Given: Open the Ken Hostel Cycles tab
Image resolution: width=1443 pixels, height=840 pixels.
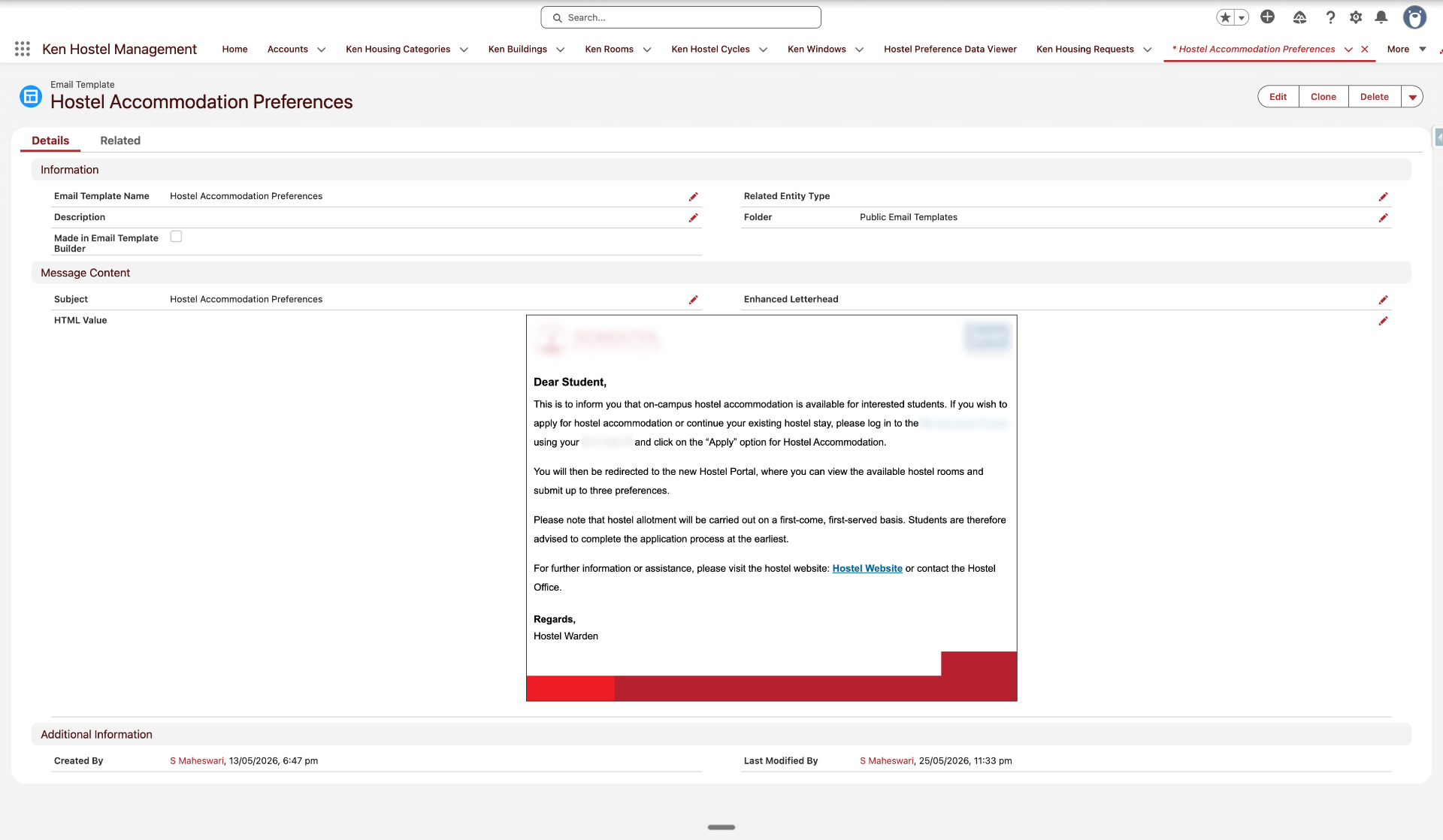Looking at the screenshot, I should click(x=710, y=50).
